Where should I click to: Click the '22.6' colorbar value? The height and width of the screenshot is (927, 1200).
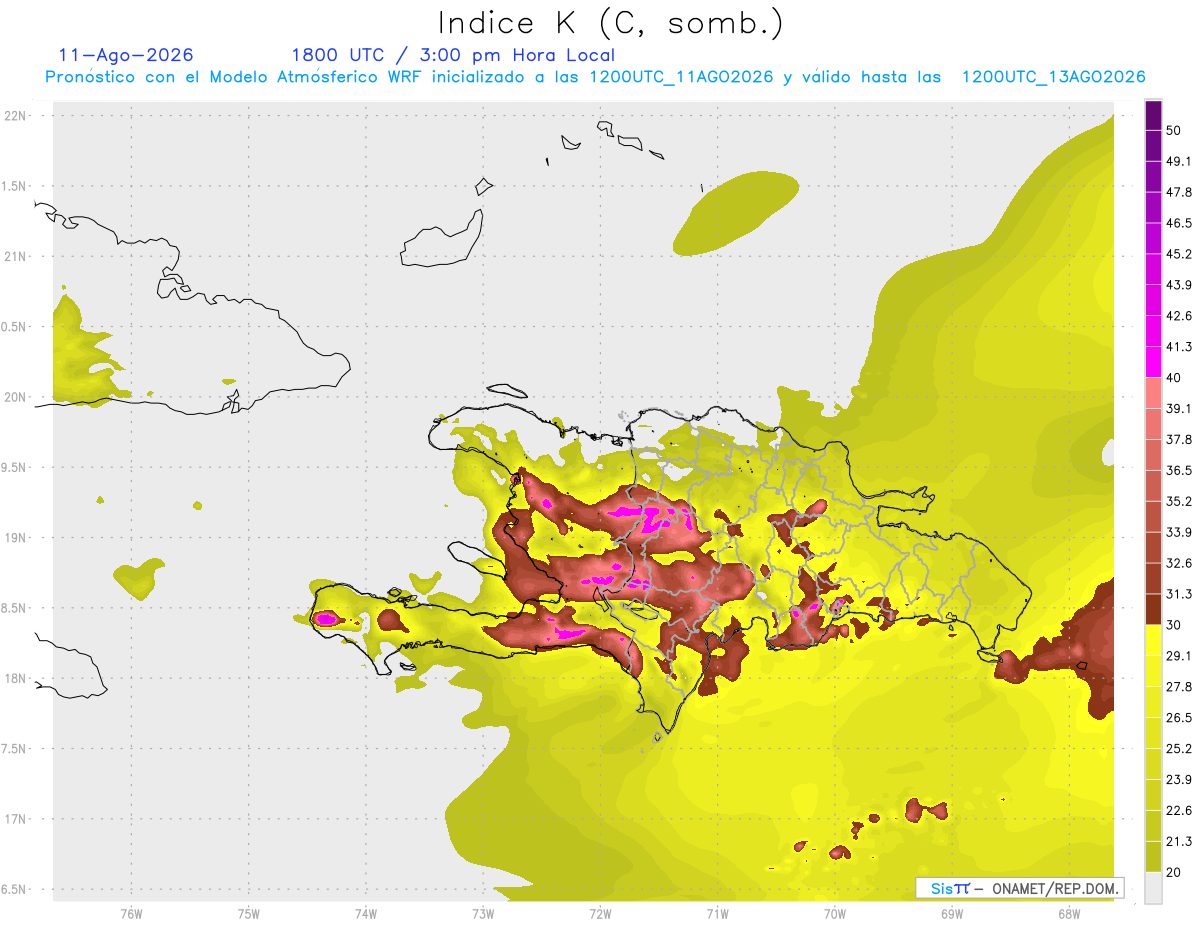(x=1179, y=811)
